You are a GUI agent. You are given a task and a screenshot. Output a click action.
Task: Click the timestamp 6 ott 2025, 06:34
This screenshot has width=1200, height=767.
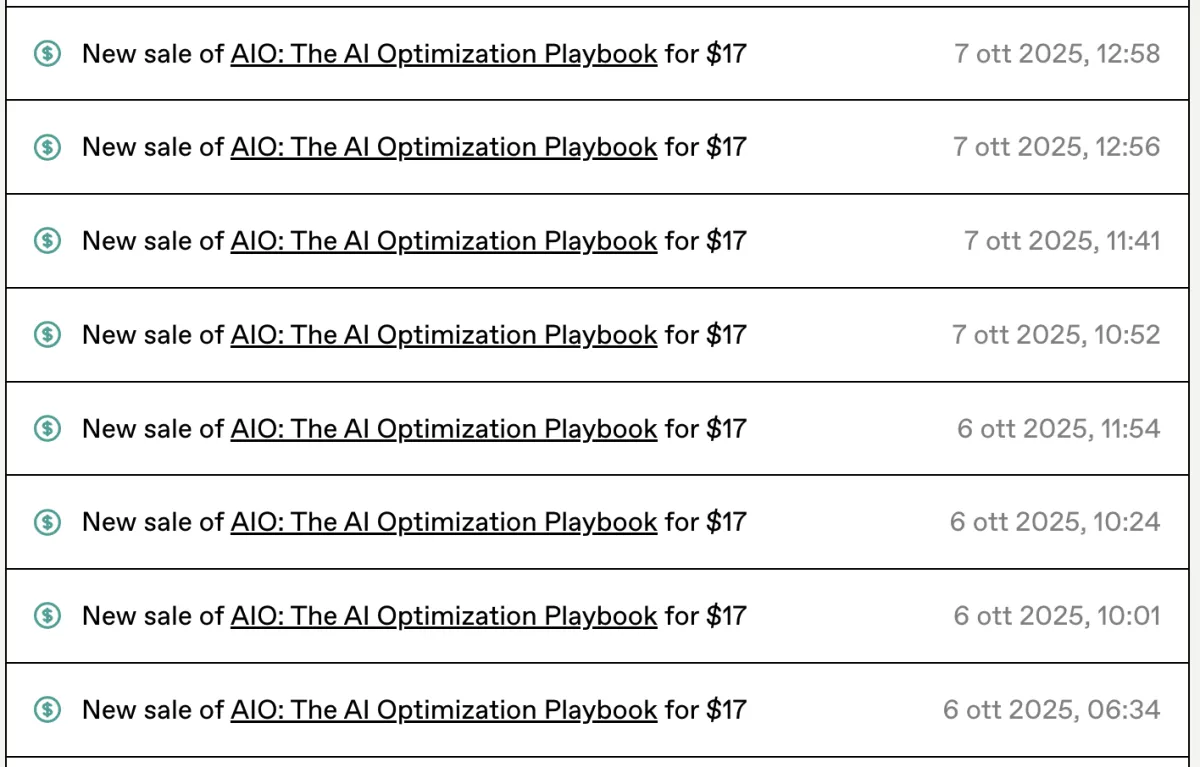point(1052,710)
